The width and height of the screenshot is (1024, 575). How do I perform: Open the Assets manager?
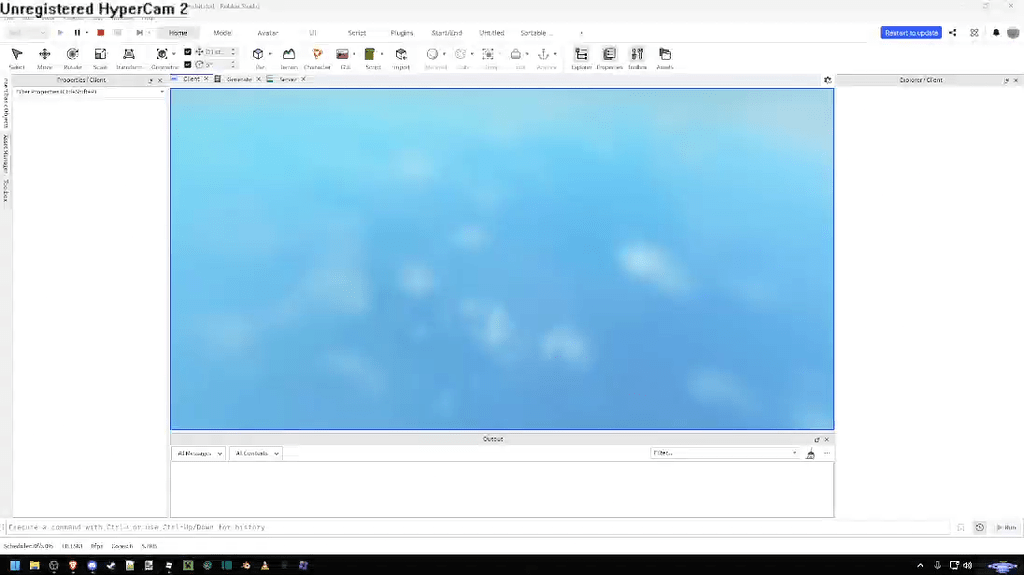click(665, 58)
